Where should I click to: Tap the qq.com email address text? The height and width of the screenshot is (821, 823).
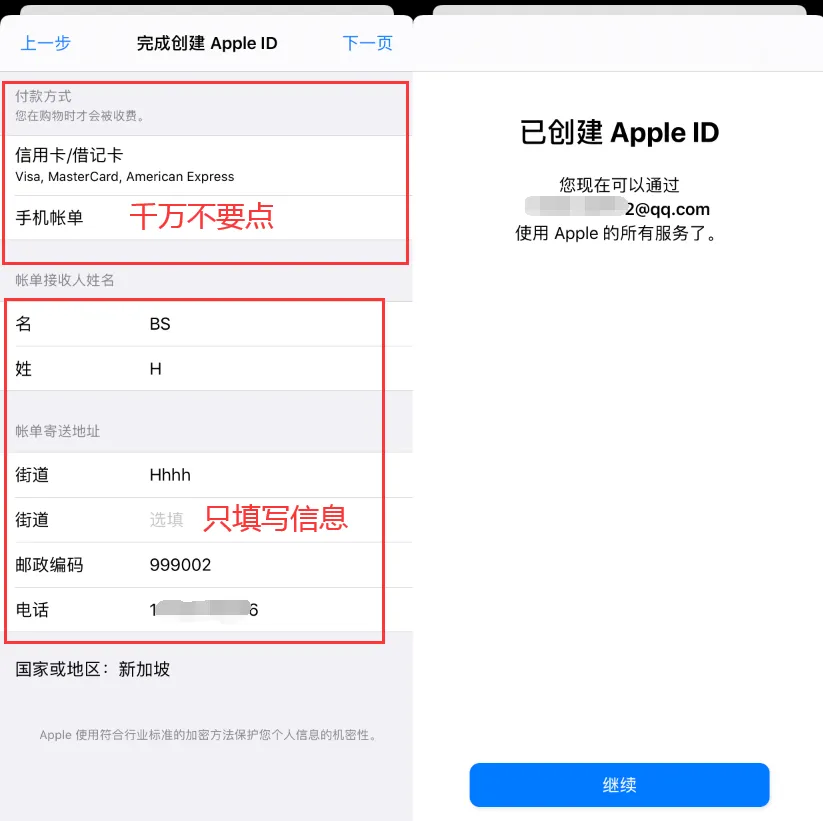[617, 209]
